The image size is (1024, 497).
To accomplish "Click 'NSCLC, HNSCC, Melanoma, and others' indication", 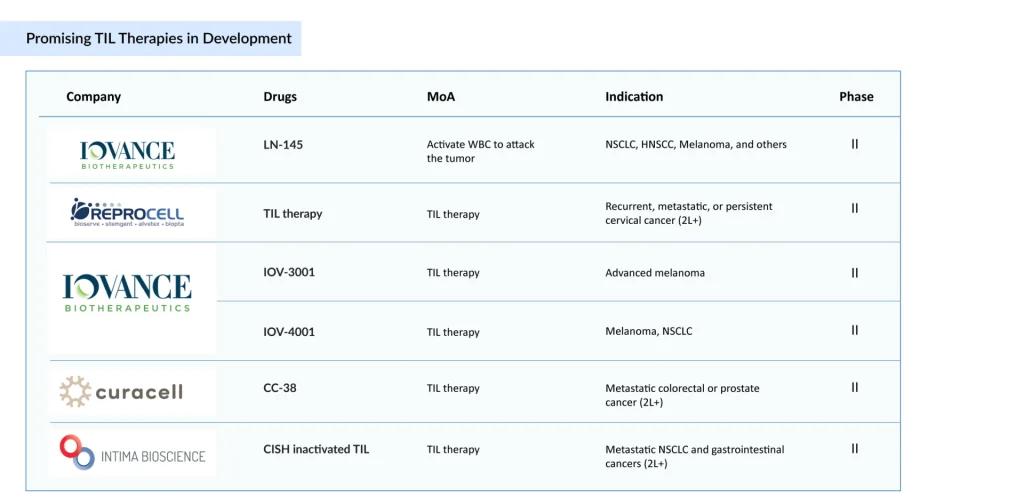I will [x=696, y=145].
